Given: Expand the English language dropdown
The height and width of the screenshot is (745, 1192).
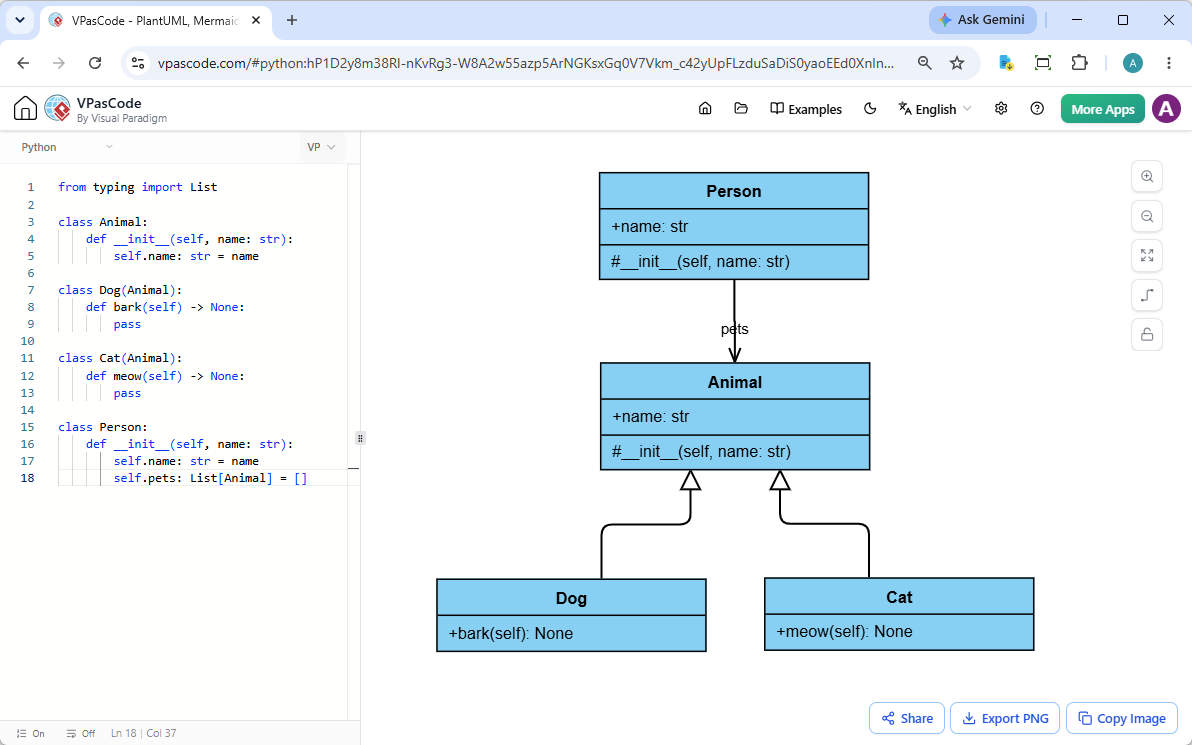Looking at the screenshot, I should (934, 109).
